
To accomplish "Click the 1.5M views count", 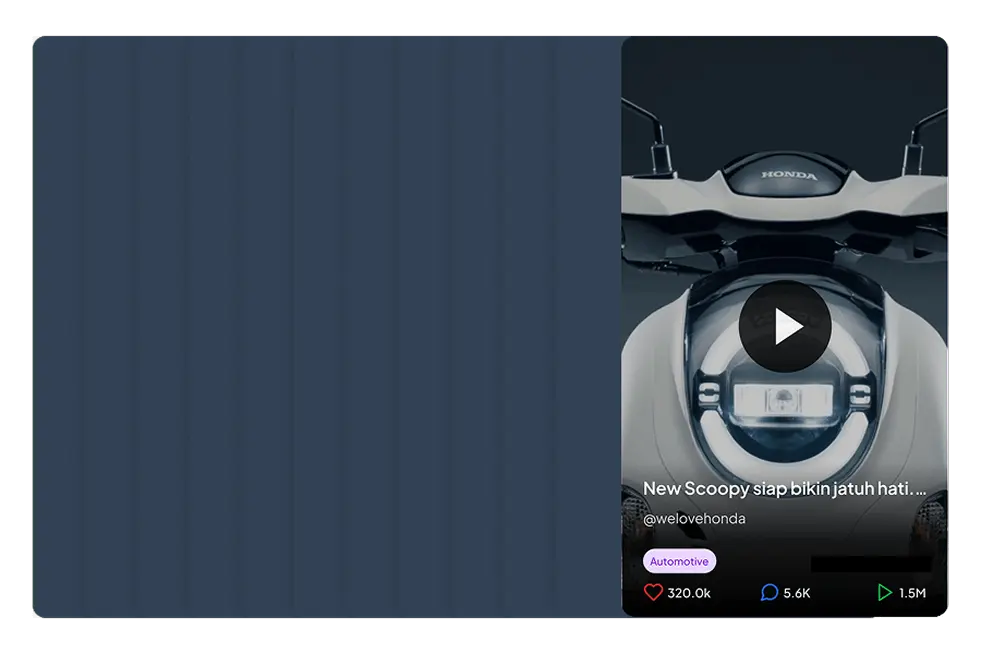I will (912, 593).
